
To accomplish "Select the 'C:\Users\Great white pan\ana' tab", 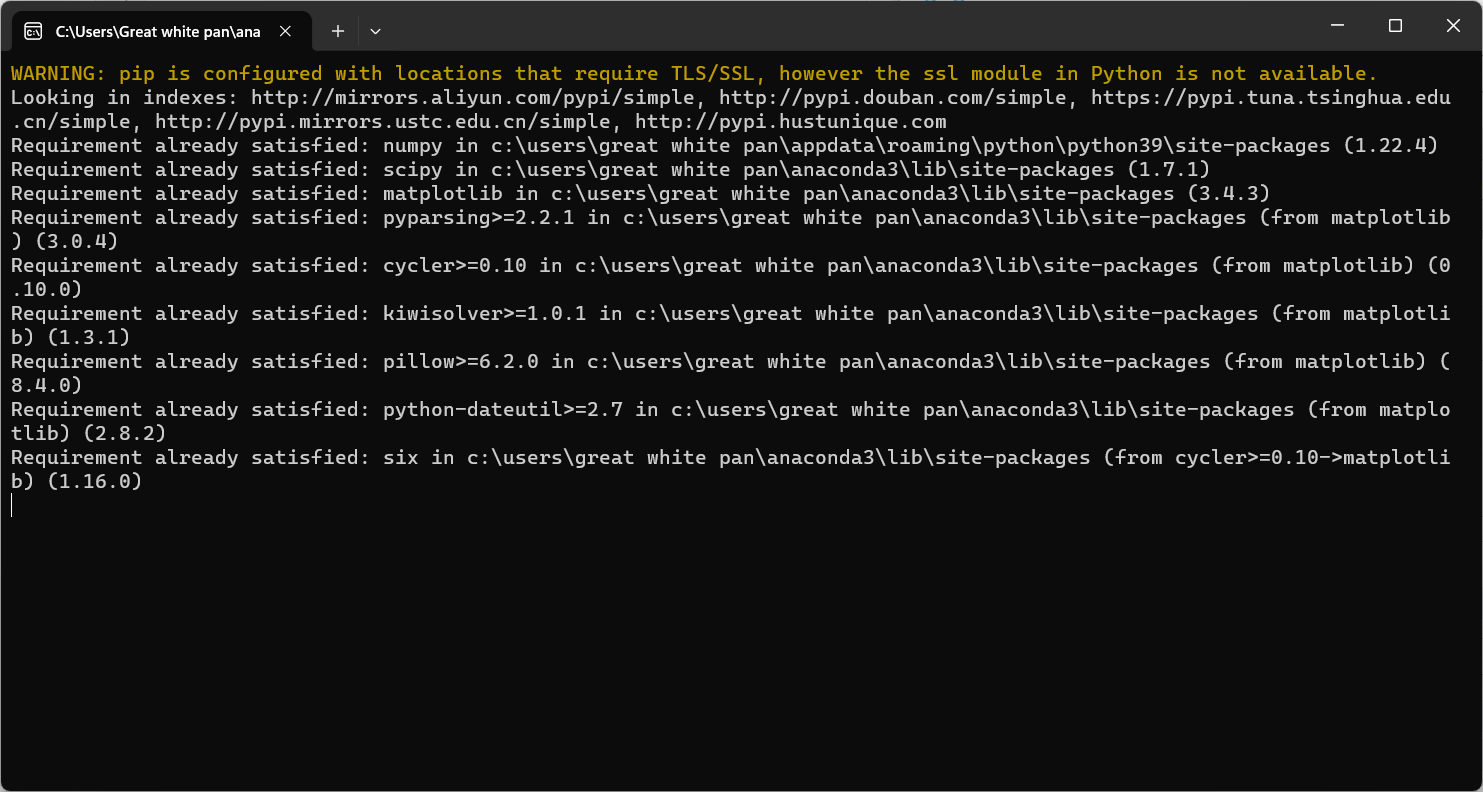I will pyautogui.click(x=157, y=31).
